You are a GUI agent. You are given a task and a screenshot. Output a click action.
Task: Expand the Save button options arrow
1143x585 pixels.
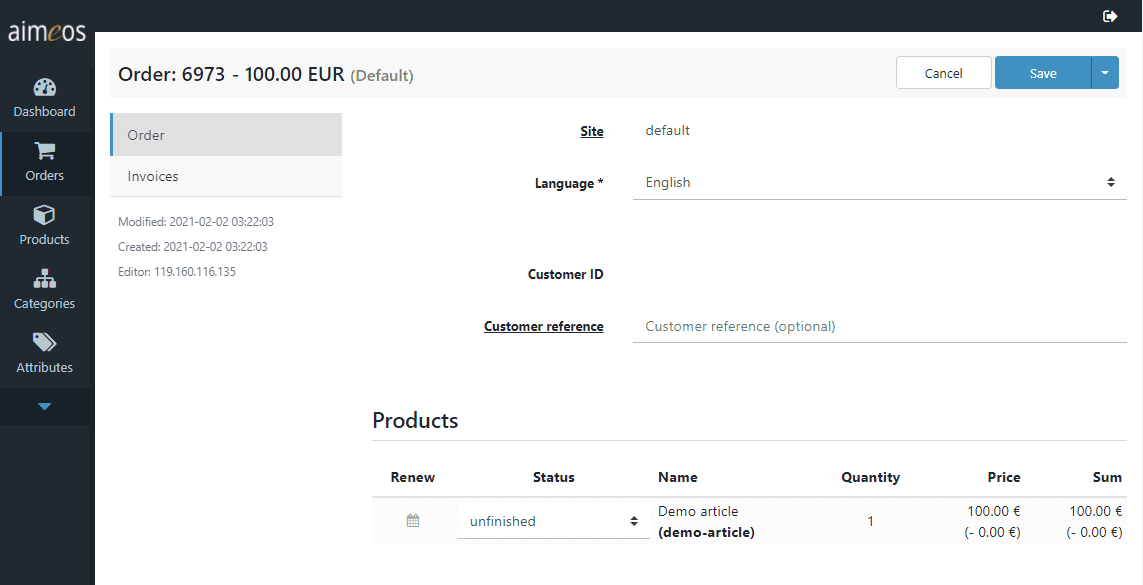click(1105, 73)
